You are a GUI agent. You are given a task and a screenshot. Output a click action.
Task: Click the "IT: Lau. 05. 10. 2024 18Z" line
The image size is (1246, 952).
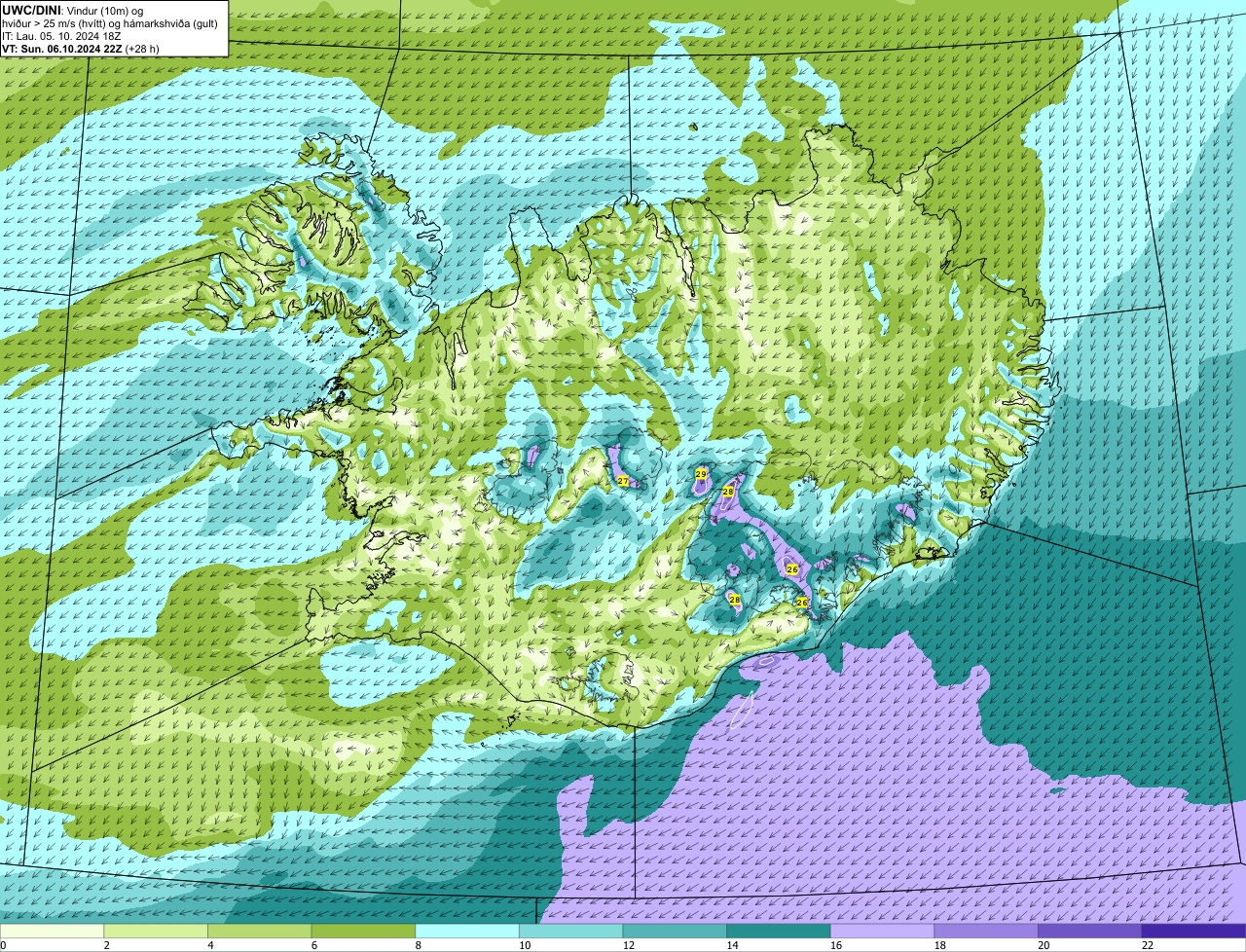point(61,35)
